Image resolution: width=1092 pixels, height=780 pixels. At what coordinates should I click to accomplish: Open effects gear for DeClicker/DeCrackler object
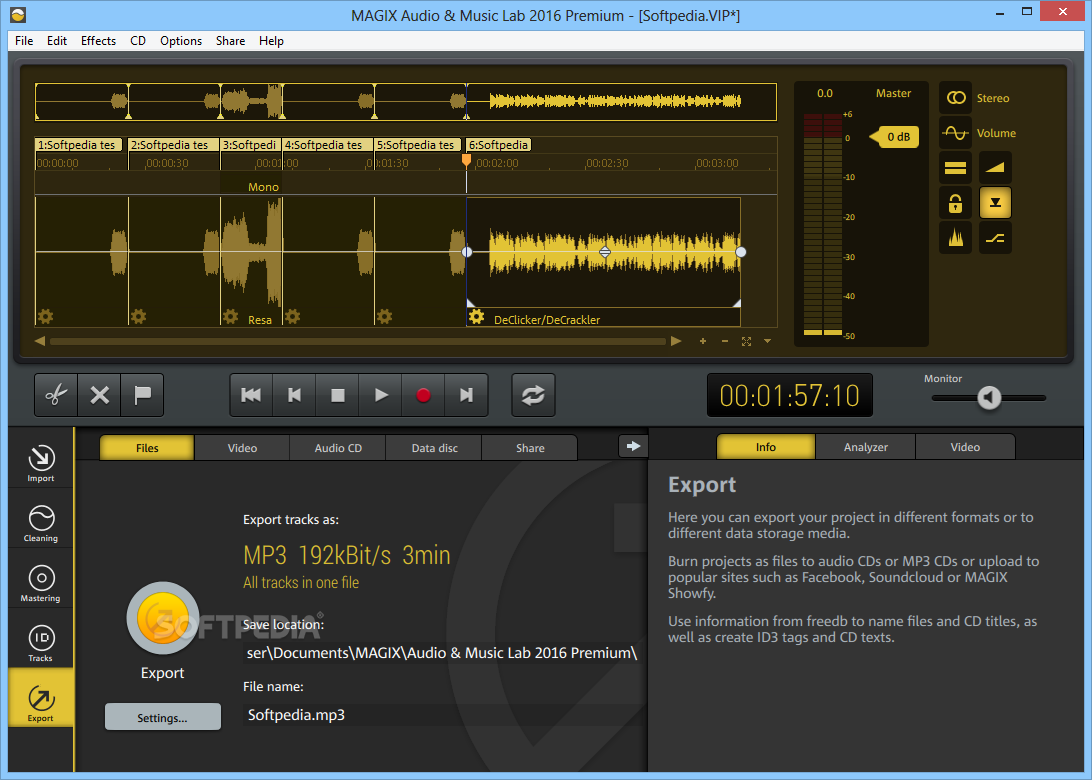point(476,318)
